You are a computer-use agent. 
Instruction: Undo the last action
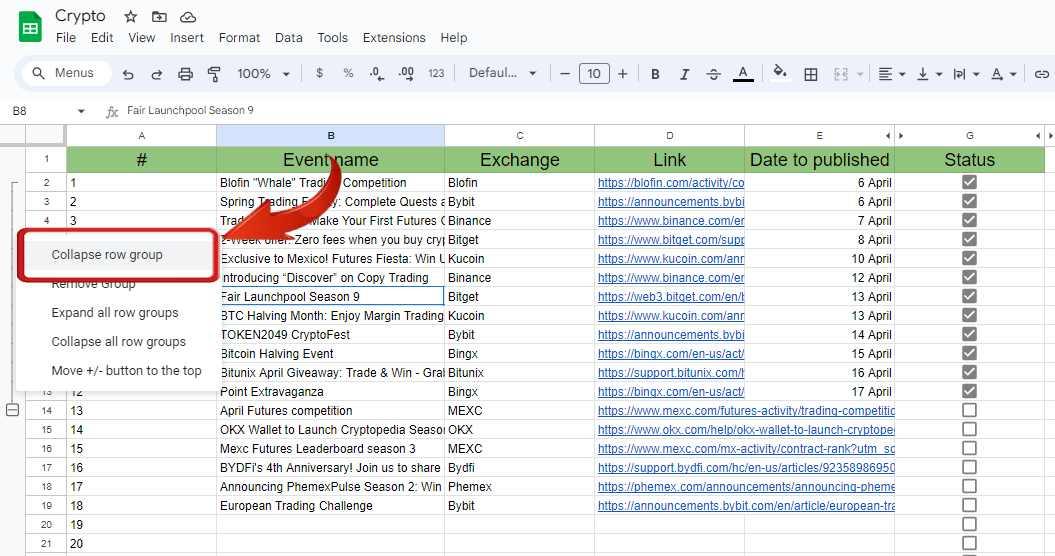click(x=128, y=74)
